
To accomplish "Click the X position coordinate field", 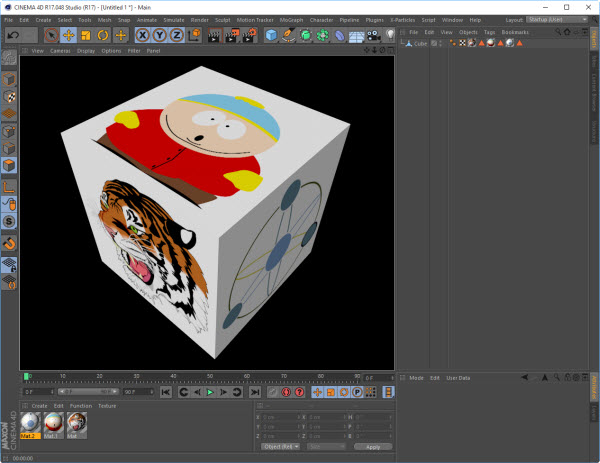I will coord(281,417).
